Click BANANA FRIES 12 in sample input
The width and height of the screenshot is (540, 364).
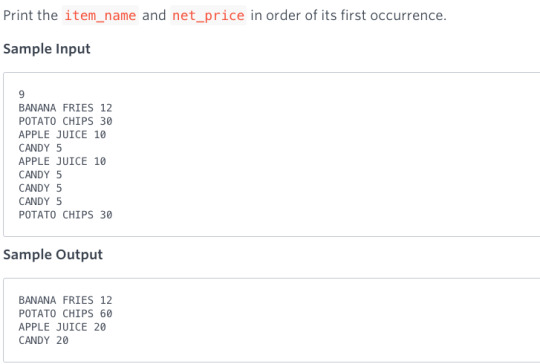tap(65, 108)
